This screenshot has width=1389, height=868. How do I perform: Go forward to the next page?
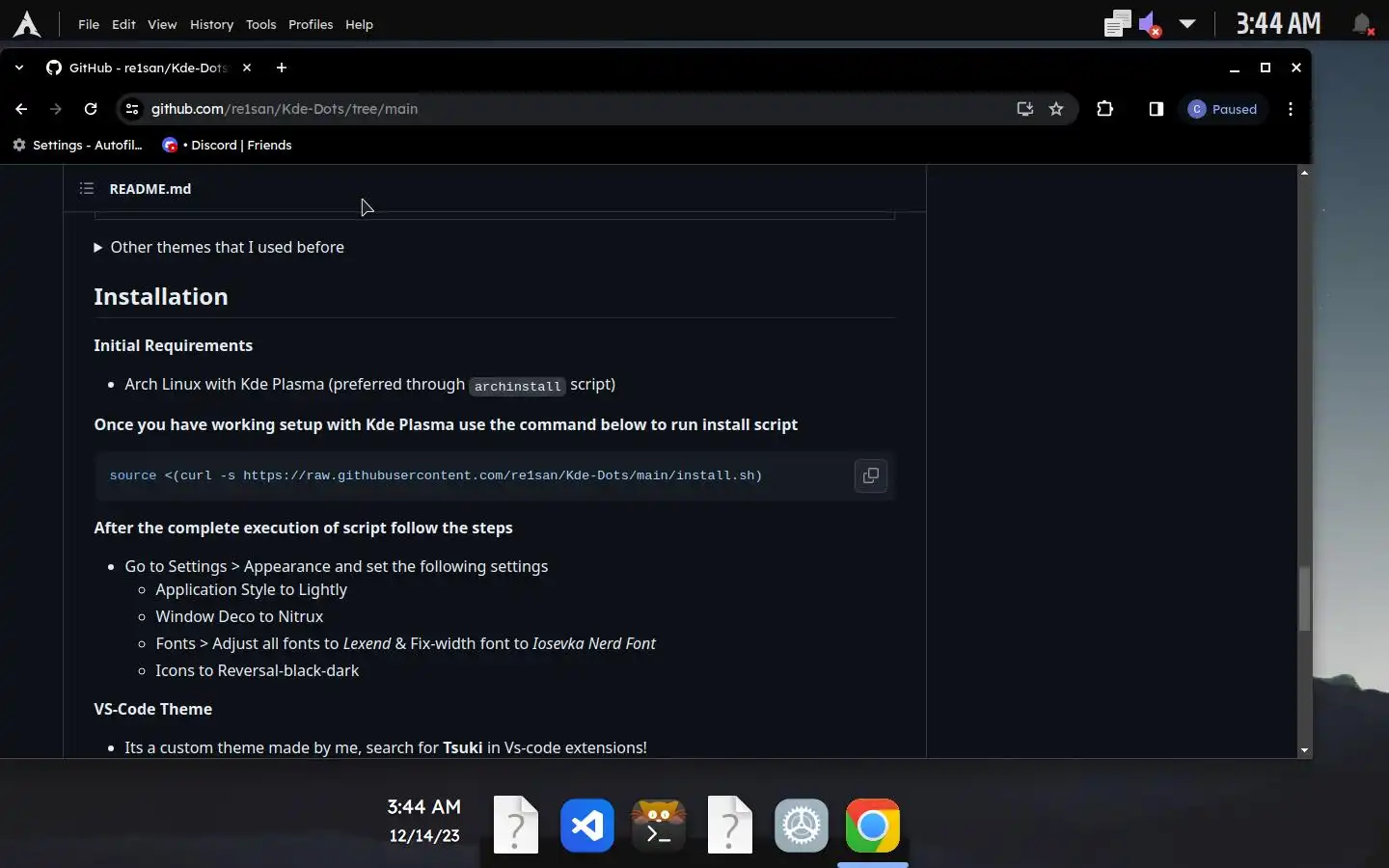56,109
